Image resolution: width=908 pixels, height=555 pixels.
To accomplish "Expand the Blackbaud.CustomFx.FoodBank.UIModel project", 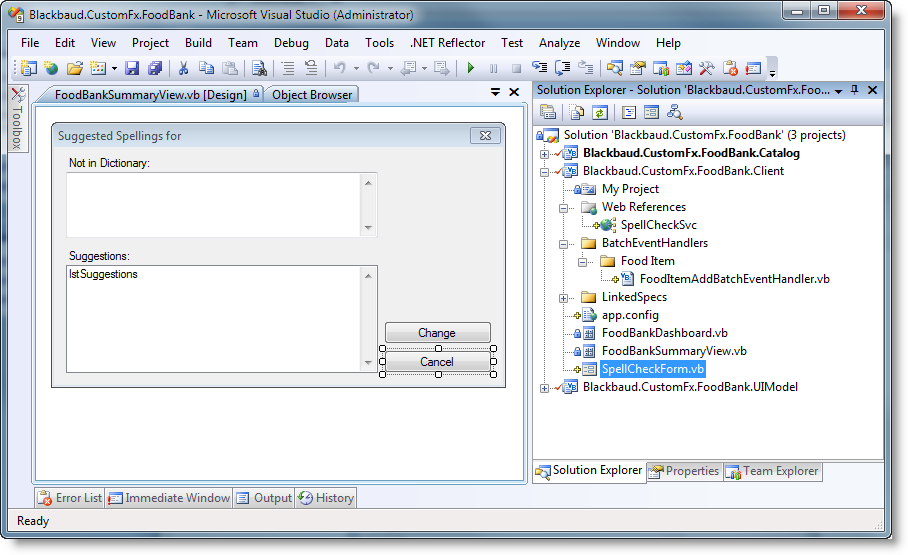I will (544, 388).
